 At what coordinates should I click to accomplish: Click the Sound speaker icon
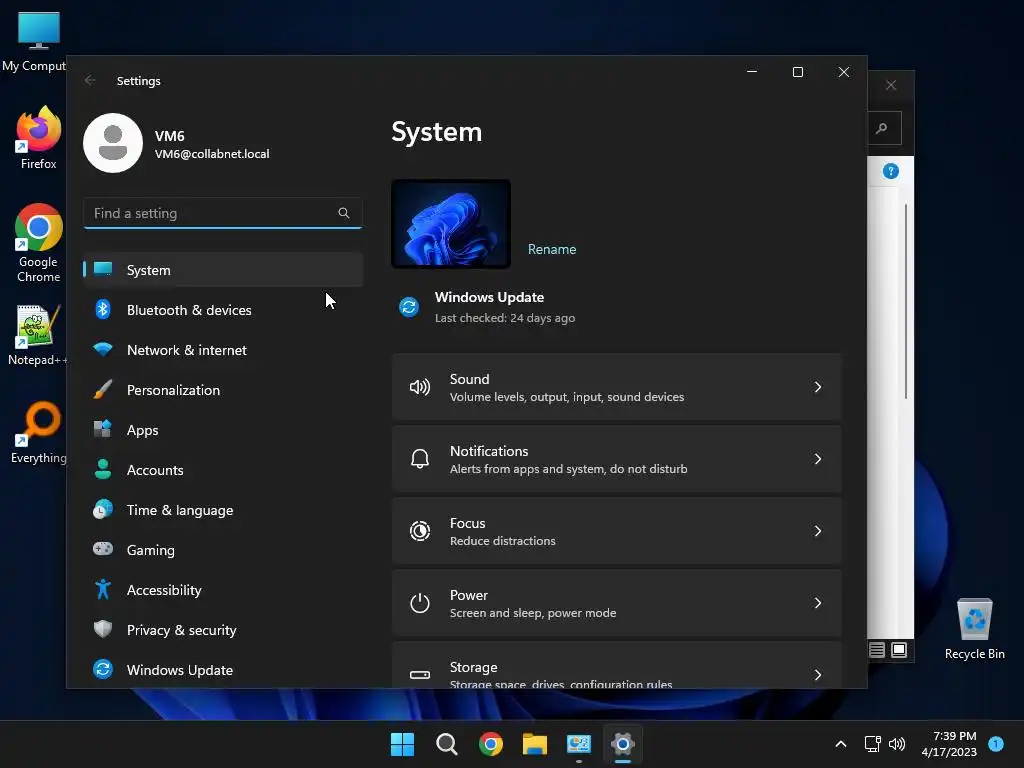point(420,387)
